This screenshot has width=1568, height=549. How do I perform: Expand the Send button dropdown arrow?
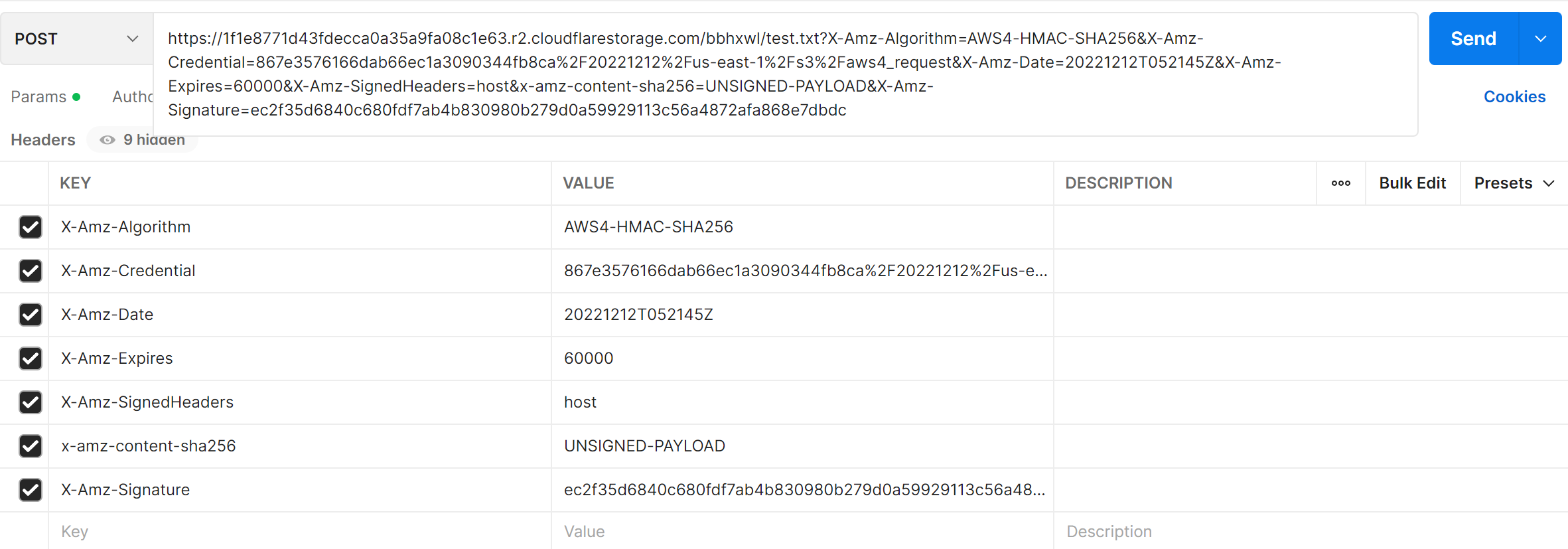click(1540, 39)
